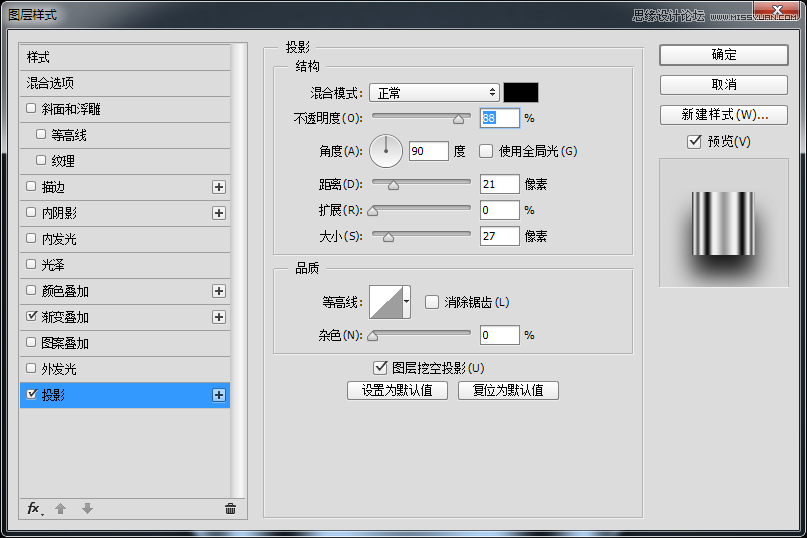Add another 渐变叠加 effect with plus icon
807x538 pixels.
coord(219,317)
